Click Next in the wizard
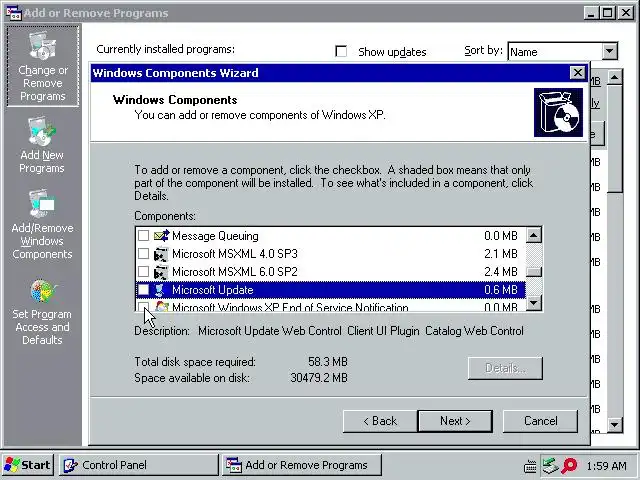Screen dimensions: 640x480 [455, 421]
